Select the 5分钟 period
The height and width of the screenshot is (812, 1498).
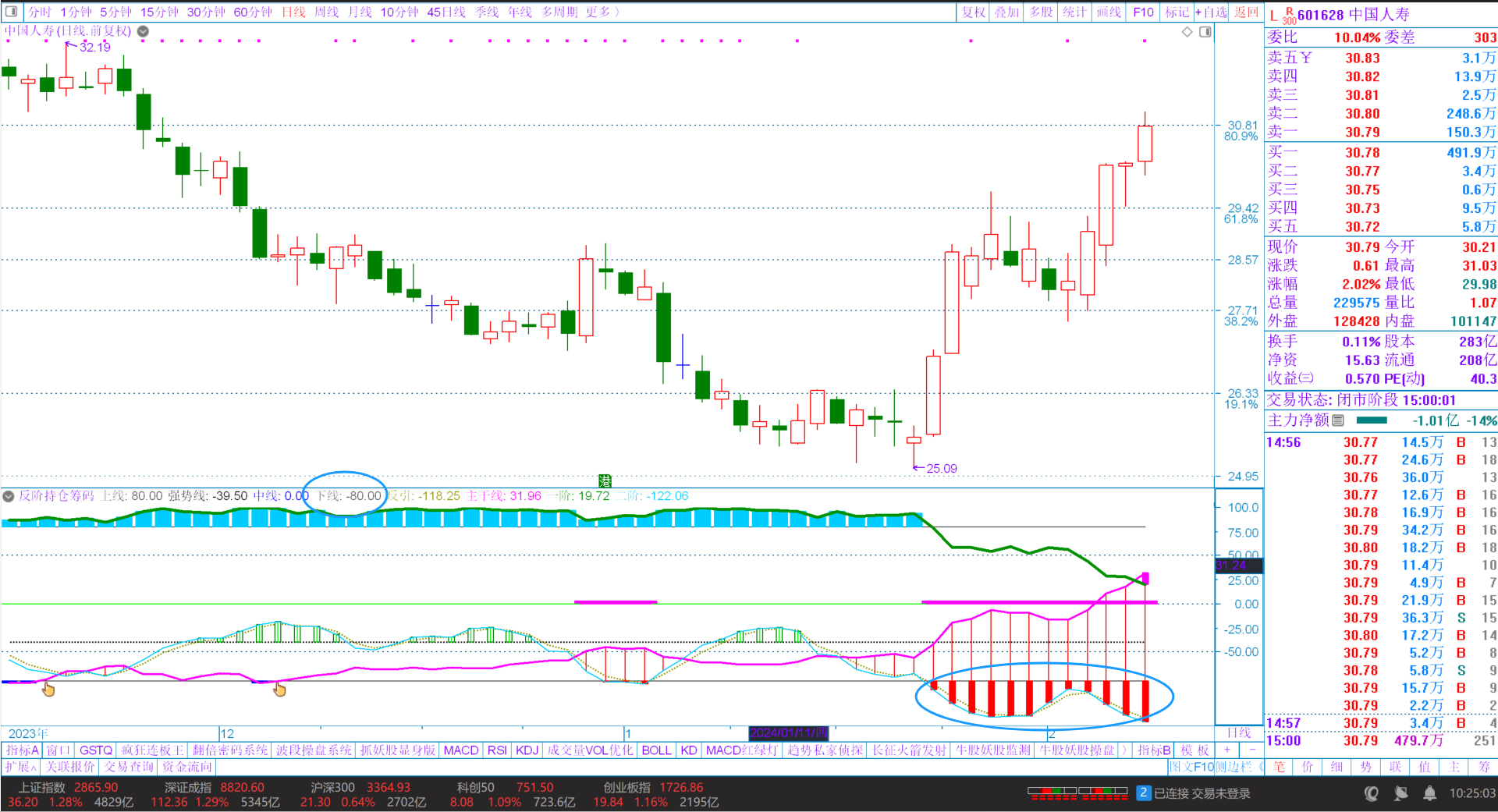point(115,12)
